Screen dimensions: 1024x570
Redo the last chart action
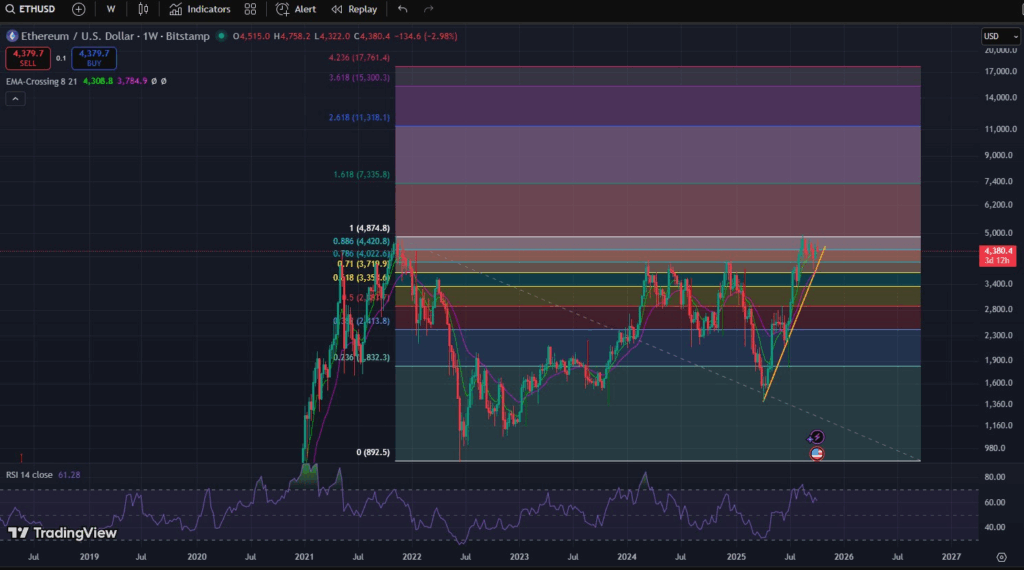[x=430, y=9]
